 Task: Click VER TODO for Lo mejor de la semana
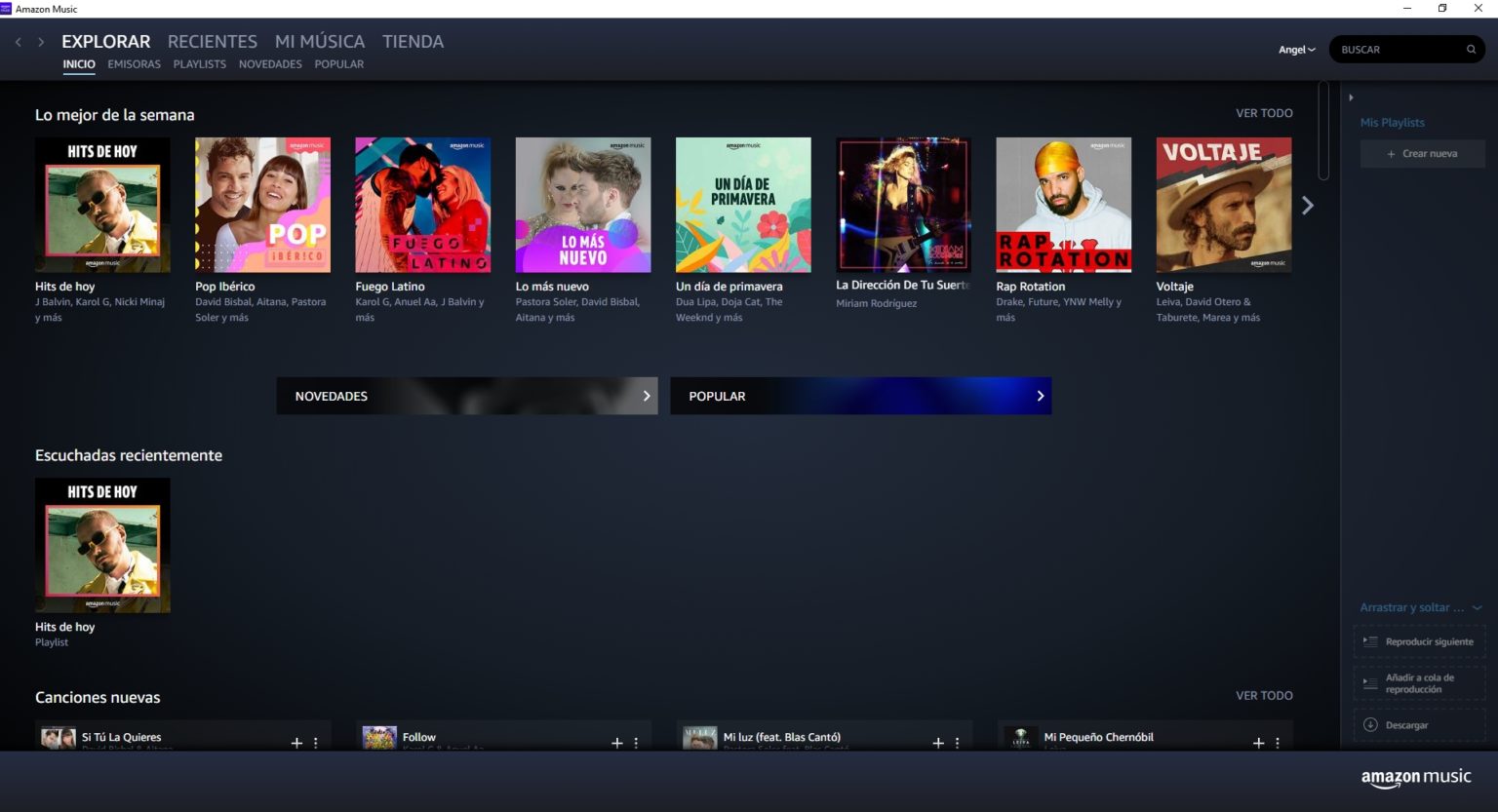coord(1264,113)
